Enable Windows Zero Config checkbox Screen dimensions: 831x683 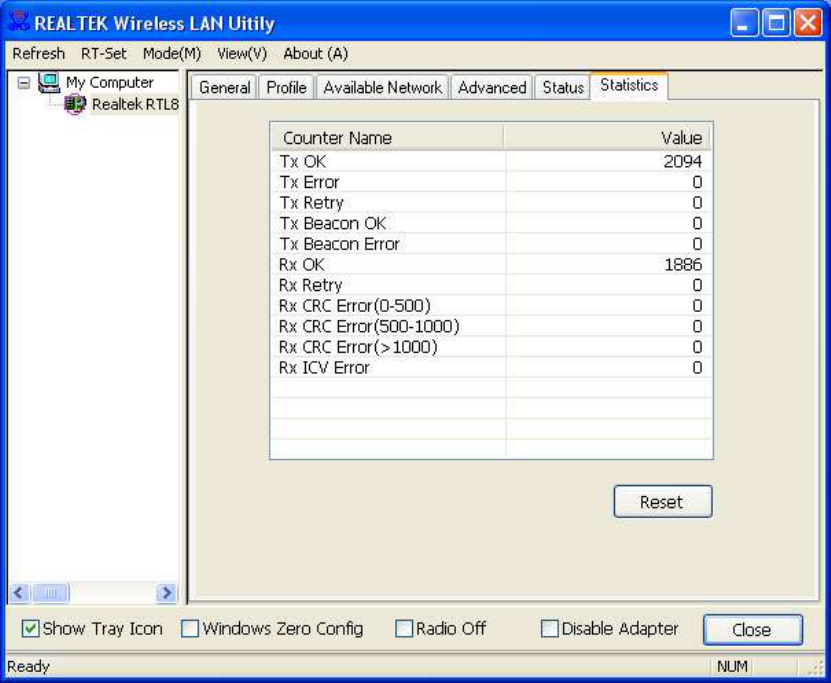(189, 629)
